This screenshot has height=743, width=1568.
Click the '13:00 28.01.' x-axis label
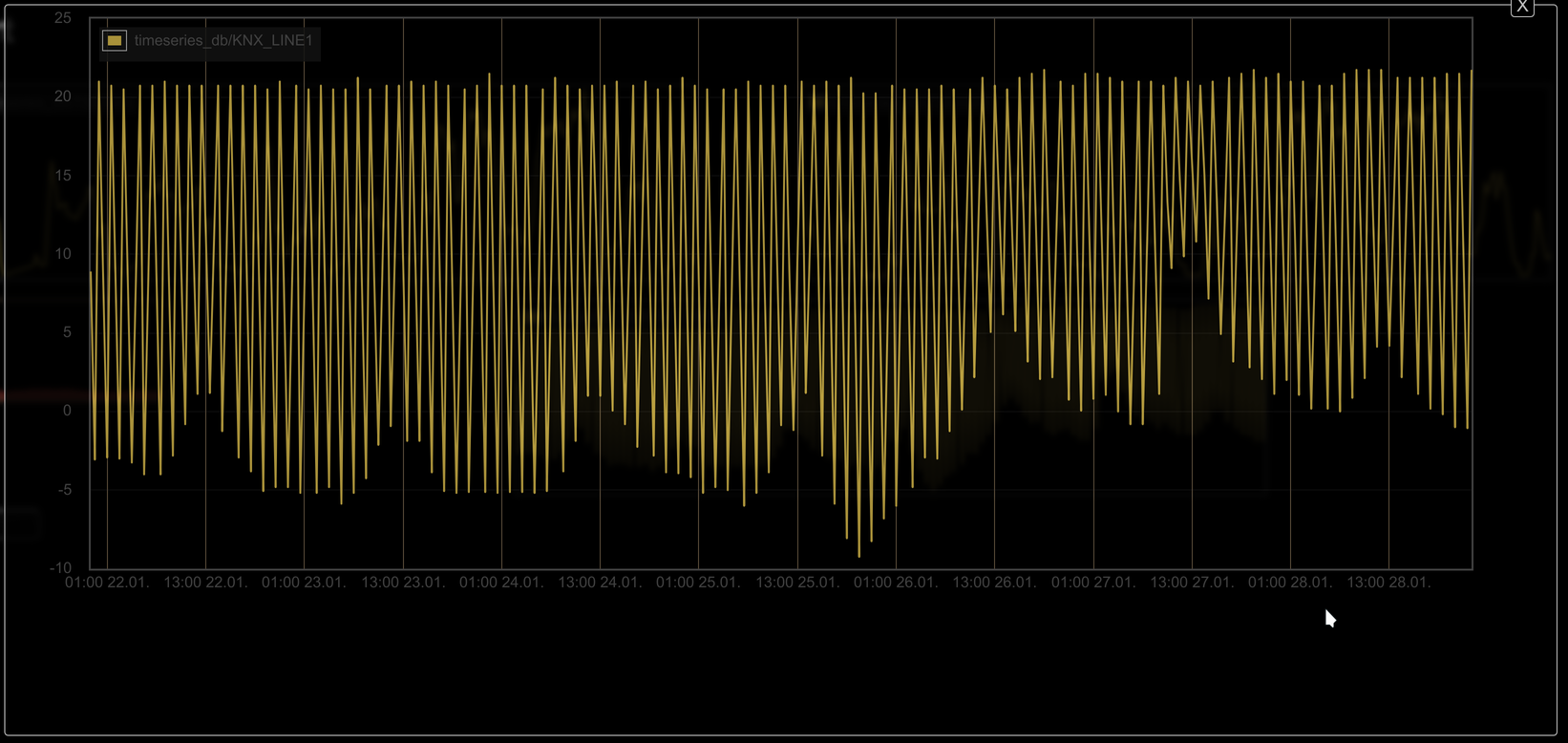point(1388,583)
